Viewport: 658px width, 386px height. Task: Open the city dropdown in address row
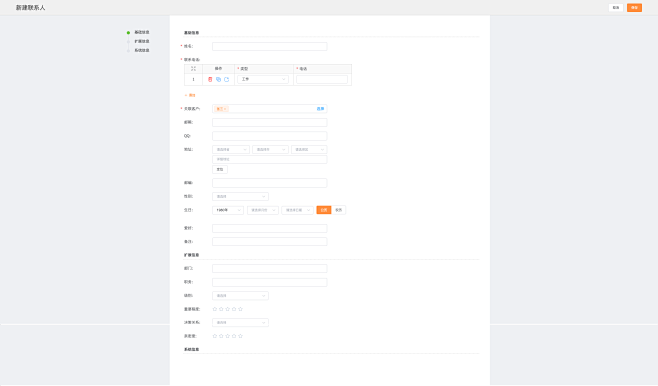(270, 149)
